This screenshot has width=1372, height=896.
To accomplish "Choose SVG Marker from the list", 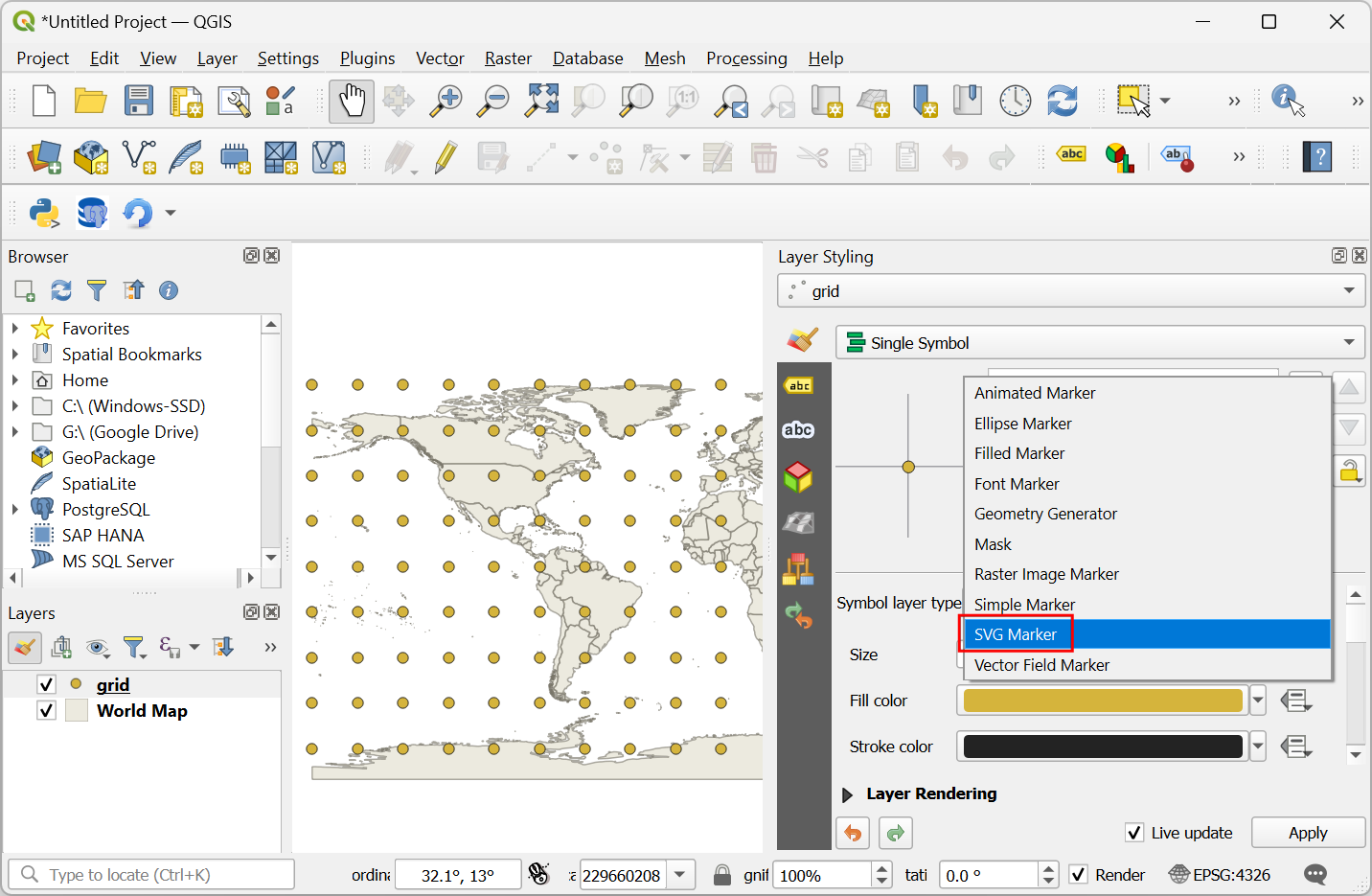I will point(1016,634).
